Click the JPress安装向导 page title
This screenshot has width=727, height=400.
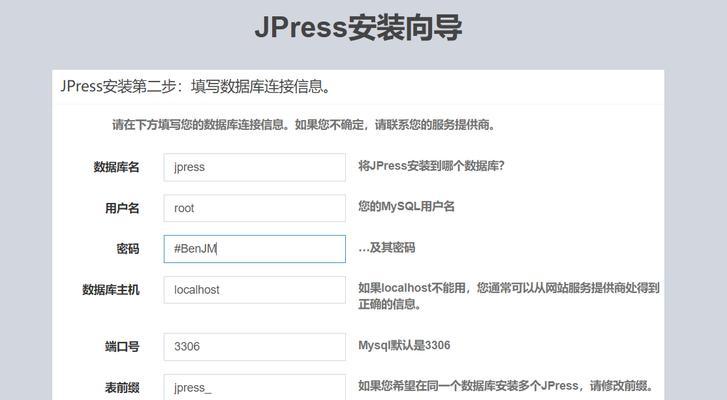358,27
